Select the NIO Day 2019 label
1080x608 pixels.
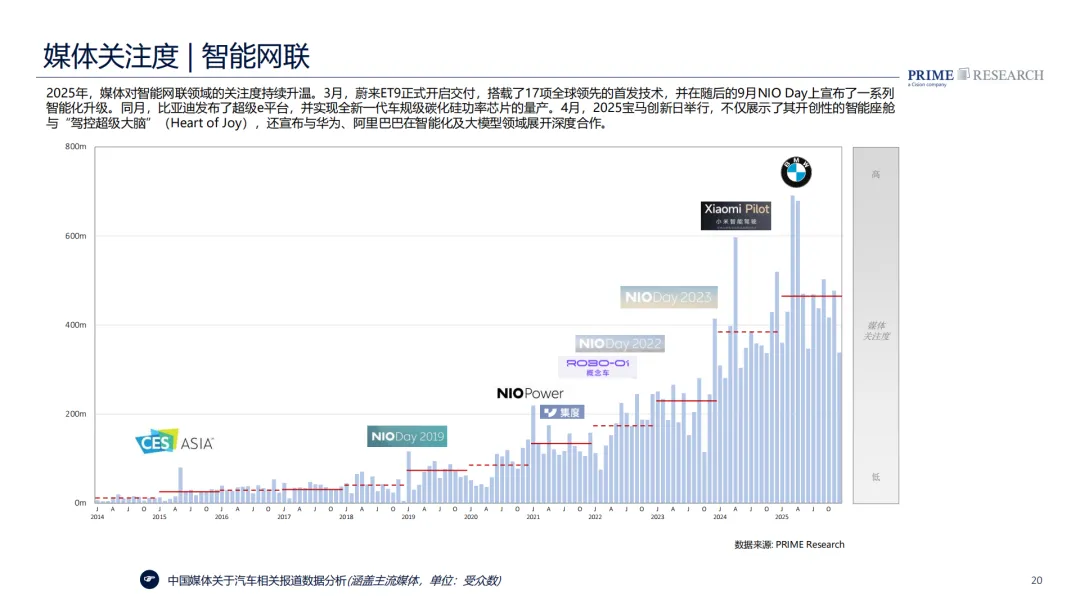[407, 437]
